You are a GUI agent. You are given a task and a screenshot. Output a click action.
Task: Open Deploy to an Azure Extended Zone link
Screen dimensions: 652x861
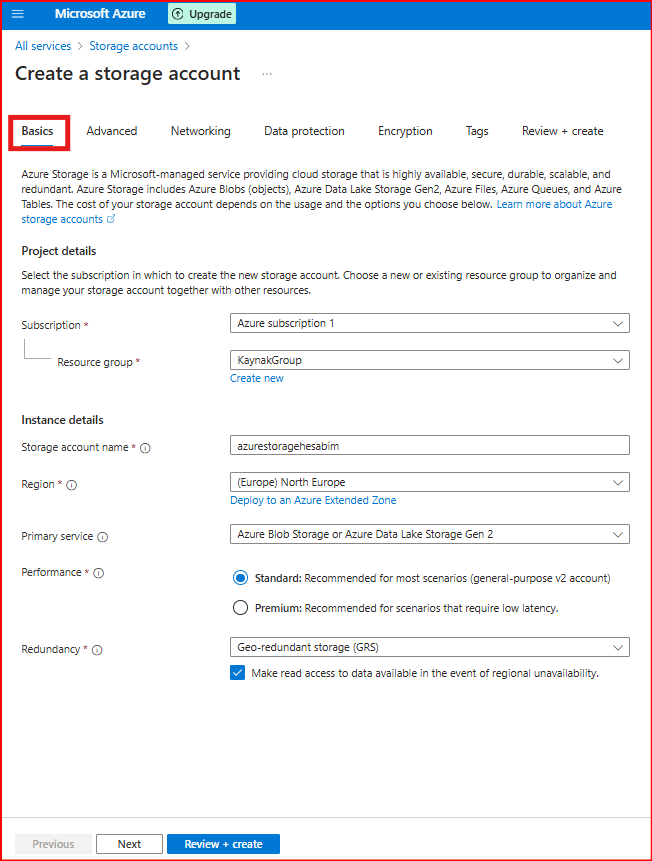pyautogui.click(x=313, y=500)
